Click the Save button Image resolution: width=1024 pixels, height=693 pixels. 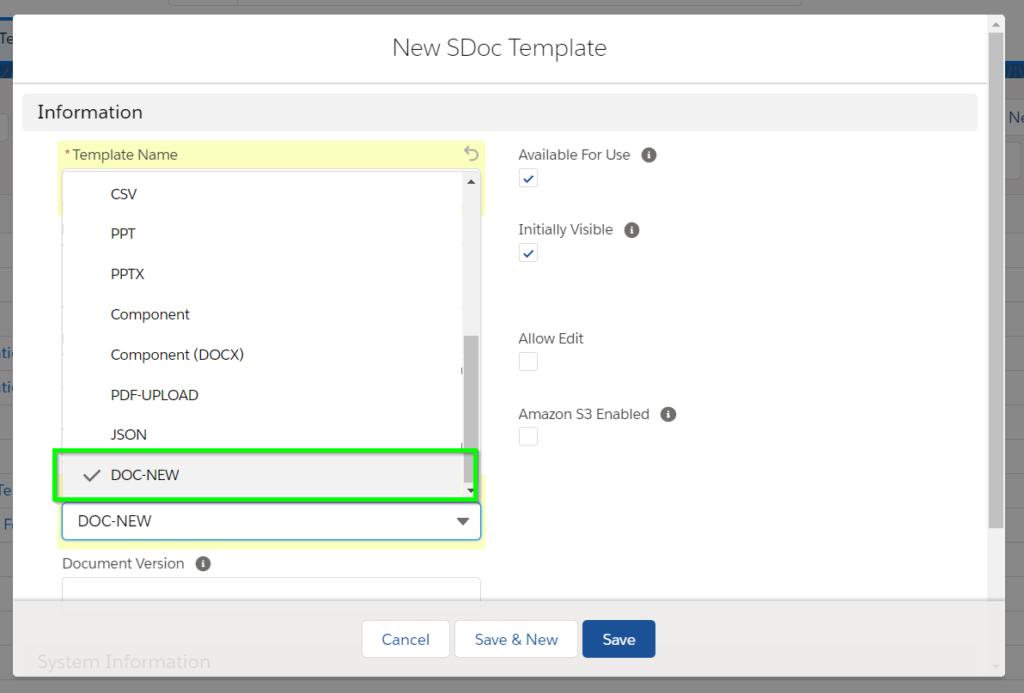click(618, 638)
